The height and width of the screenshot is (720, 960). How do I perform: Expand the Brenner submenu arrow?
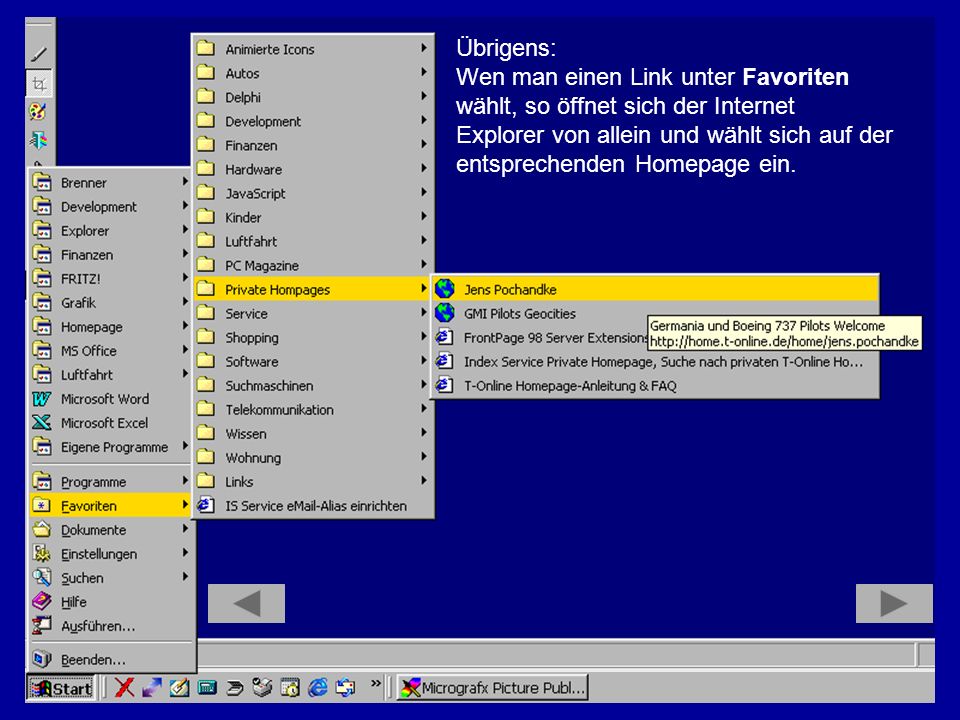coord(184,182)
